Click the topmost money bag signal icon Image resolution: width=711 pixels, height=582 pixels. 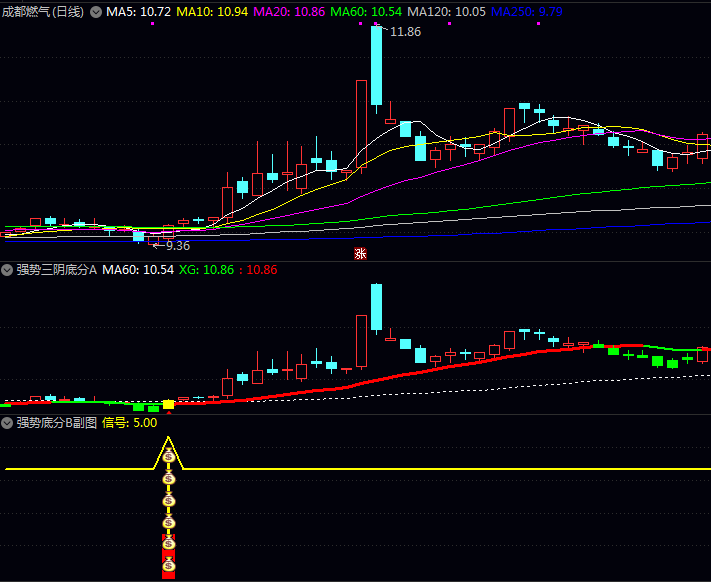point(169,458)
